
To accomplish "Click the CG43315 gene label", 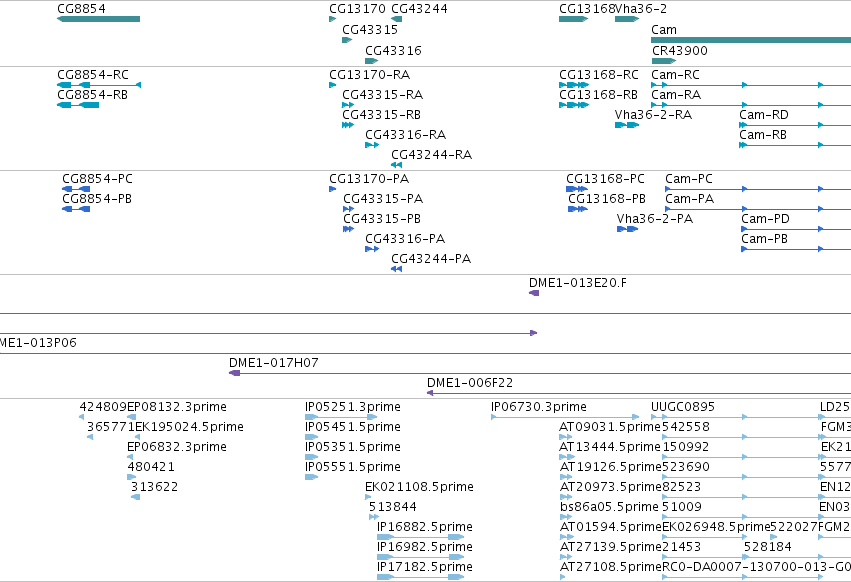I will pyautogui.click(x=370, y=29).
